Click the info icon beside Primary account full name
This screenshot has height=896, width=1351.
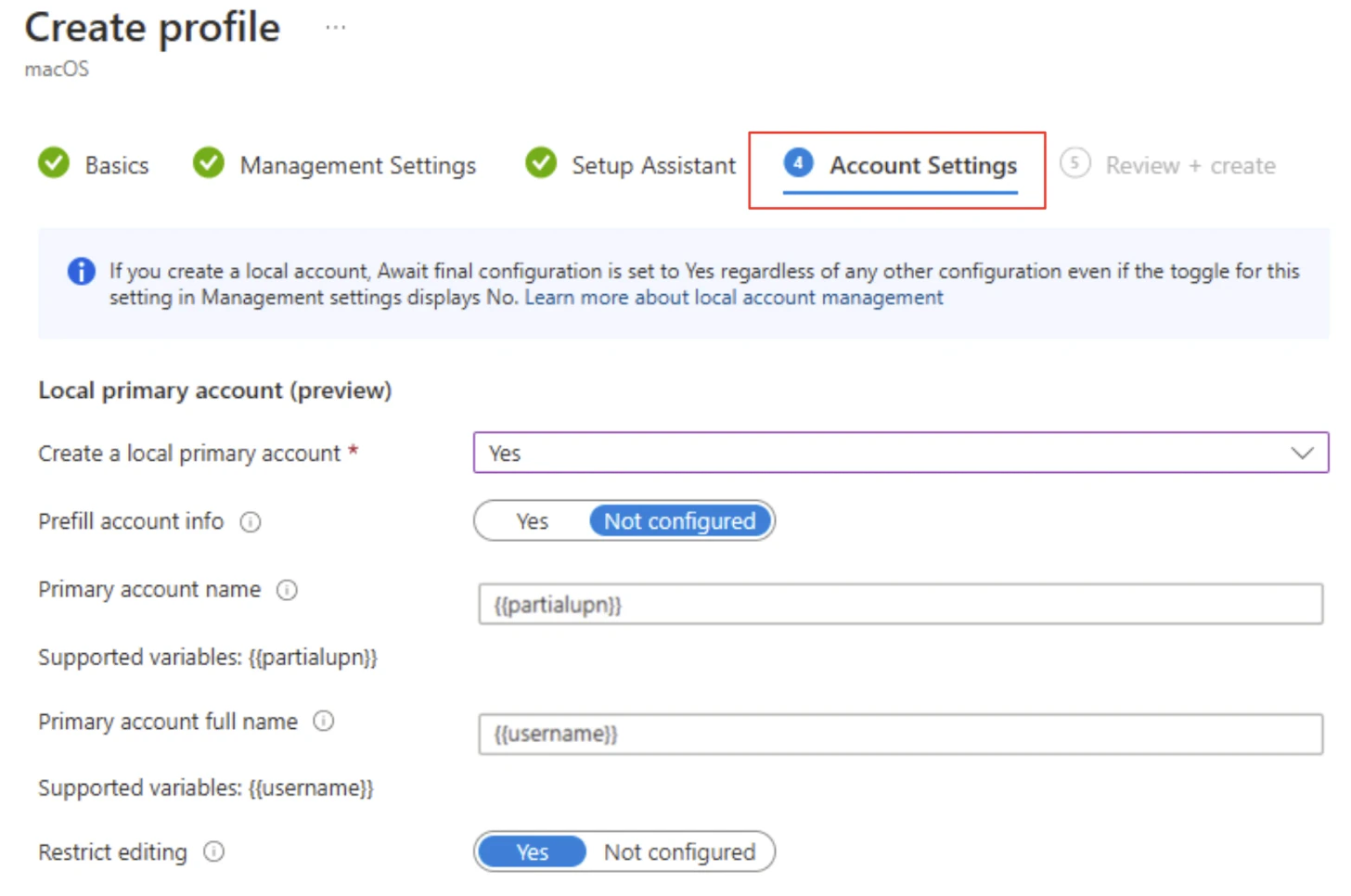(x=324, y=722)
